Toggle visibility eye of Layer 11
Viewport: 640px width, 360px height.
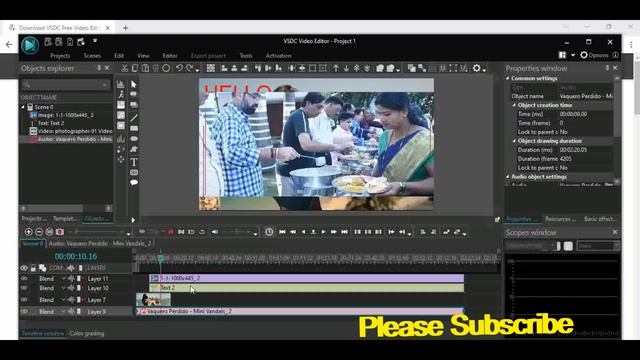[24, 279]
